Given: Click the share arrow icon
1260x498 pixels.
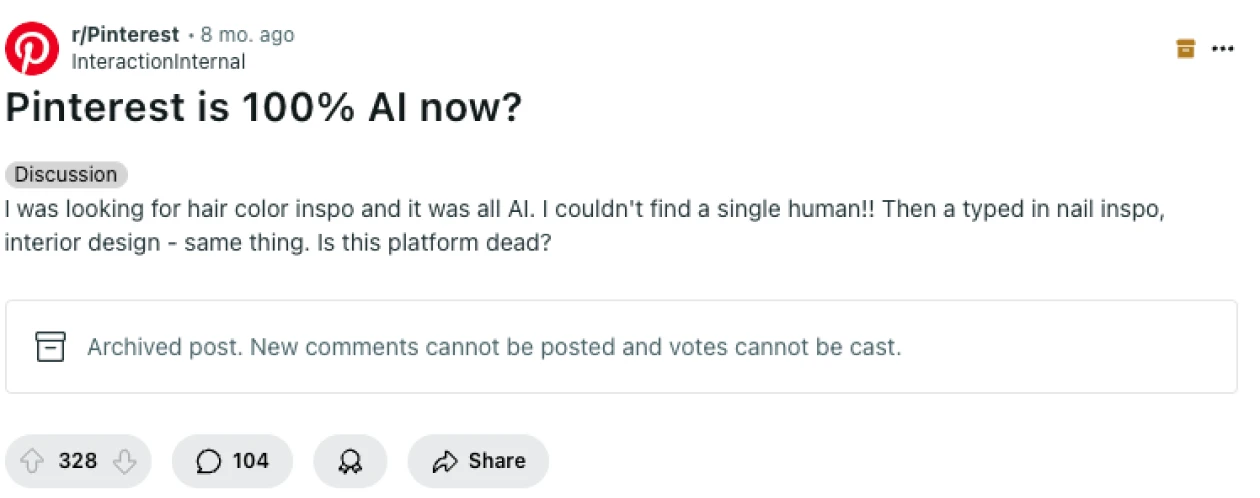Looking at the screenshot, I should (x=444, y=461).
